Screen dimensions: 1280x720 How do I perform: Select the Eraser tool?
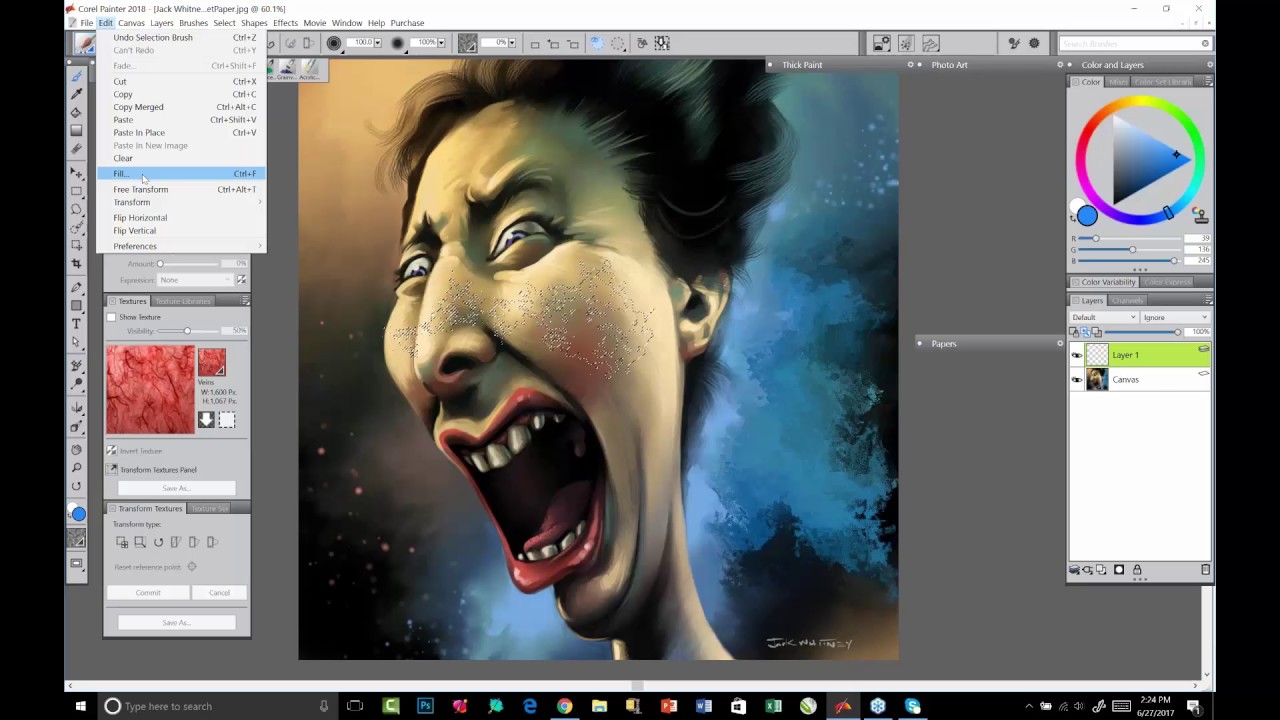pyautogui.click(x=76, y=149)
